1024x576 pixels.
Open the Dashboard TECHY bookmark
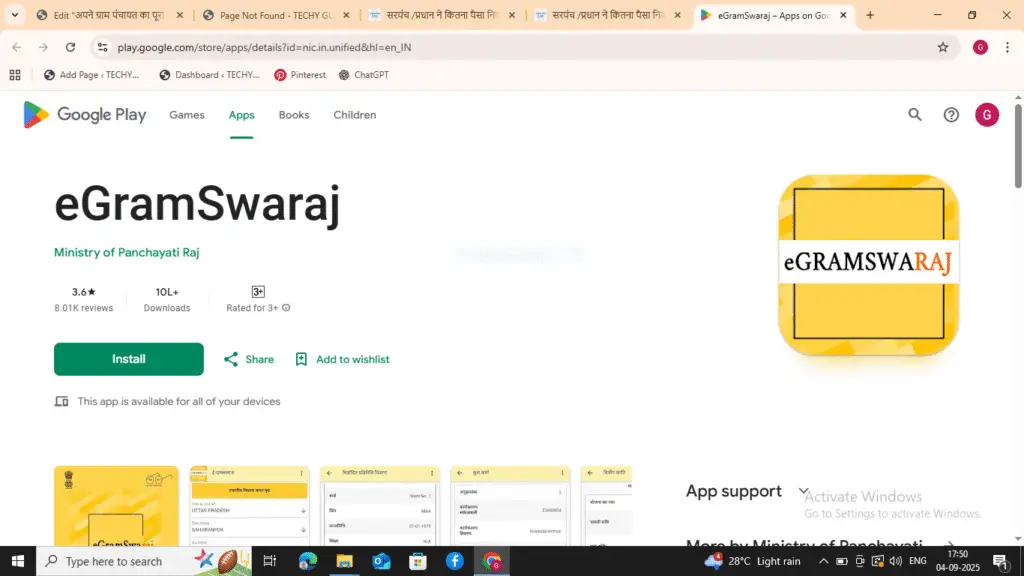[x=210, y=75]
